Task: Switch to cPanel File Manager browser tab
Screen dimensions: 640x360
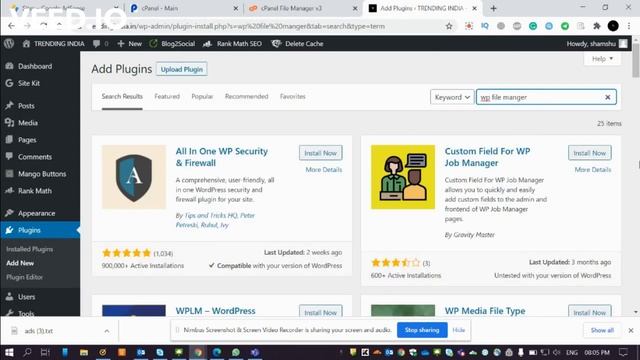Action: pos(302,8)
